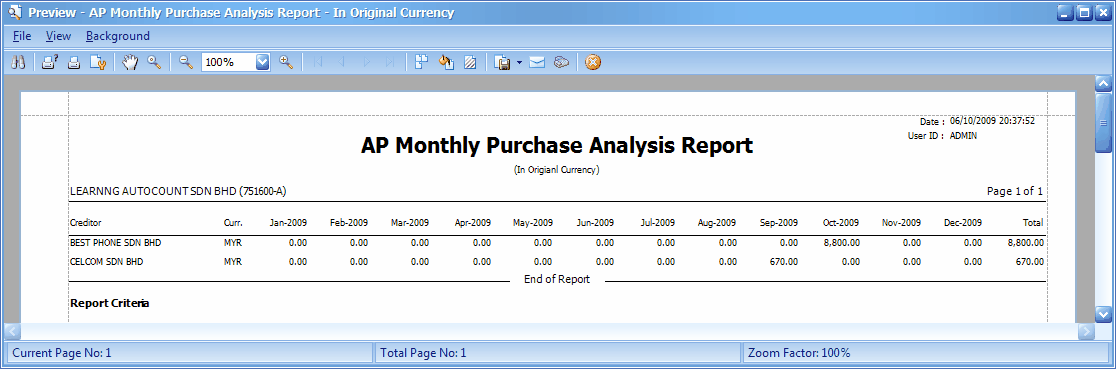
Task: Click the 100% zoom input field
Action: pos(228,63)
